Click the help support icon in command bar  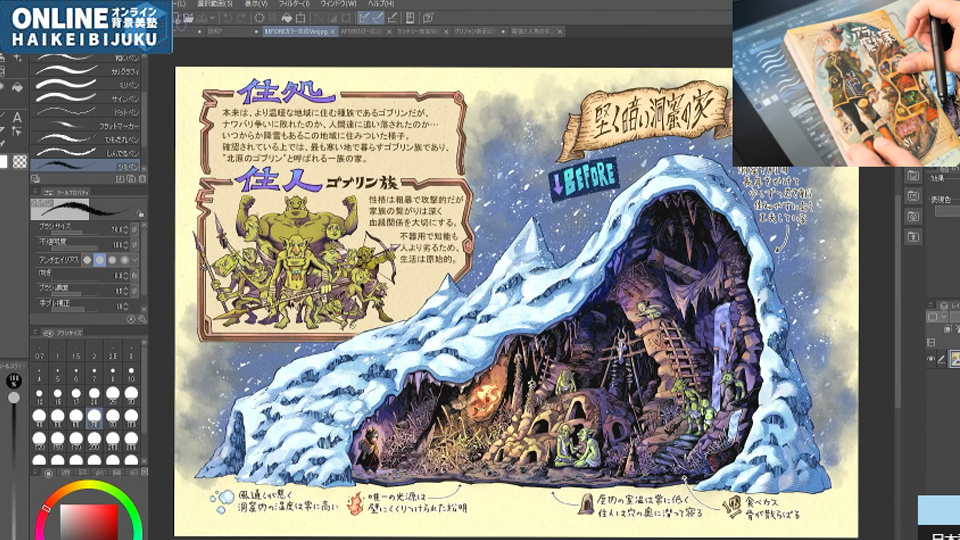click(428, 18)
